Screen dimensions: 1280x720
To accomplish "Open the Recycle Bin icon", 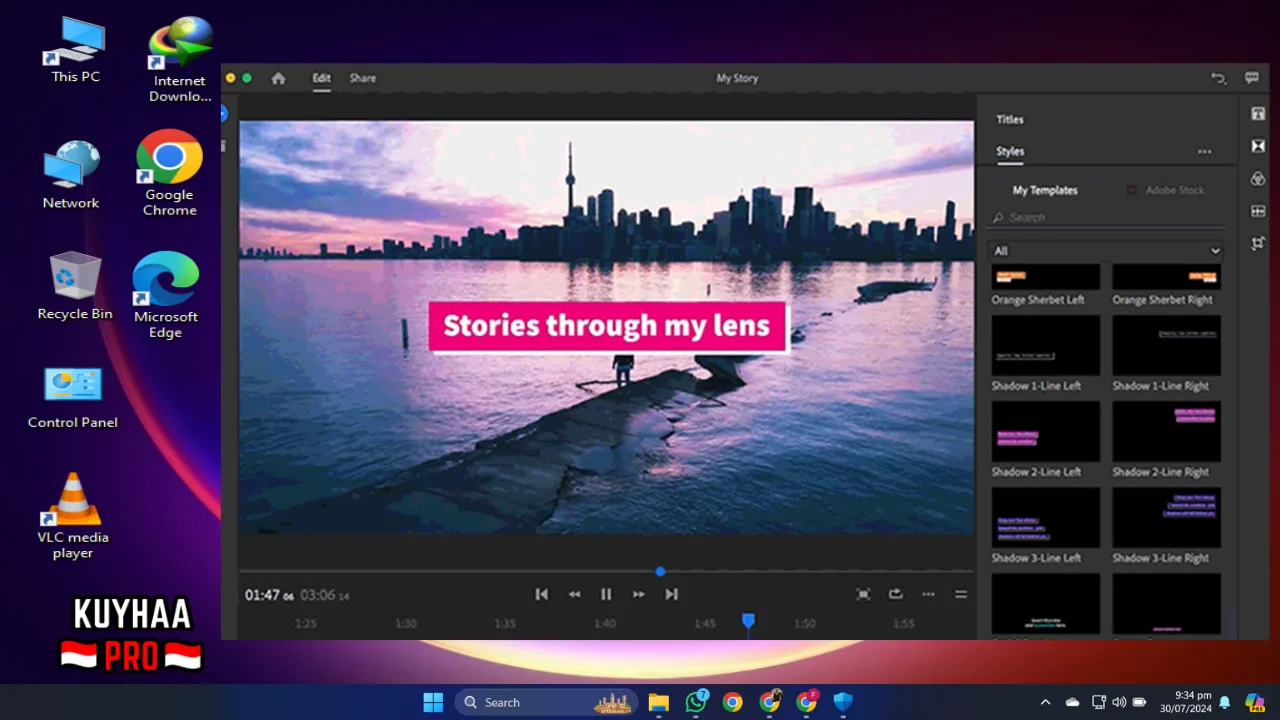I will 75,285.
